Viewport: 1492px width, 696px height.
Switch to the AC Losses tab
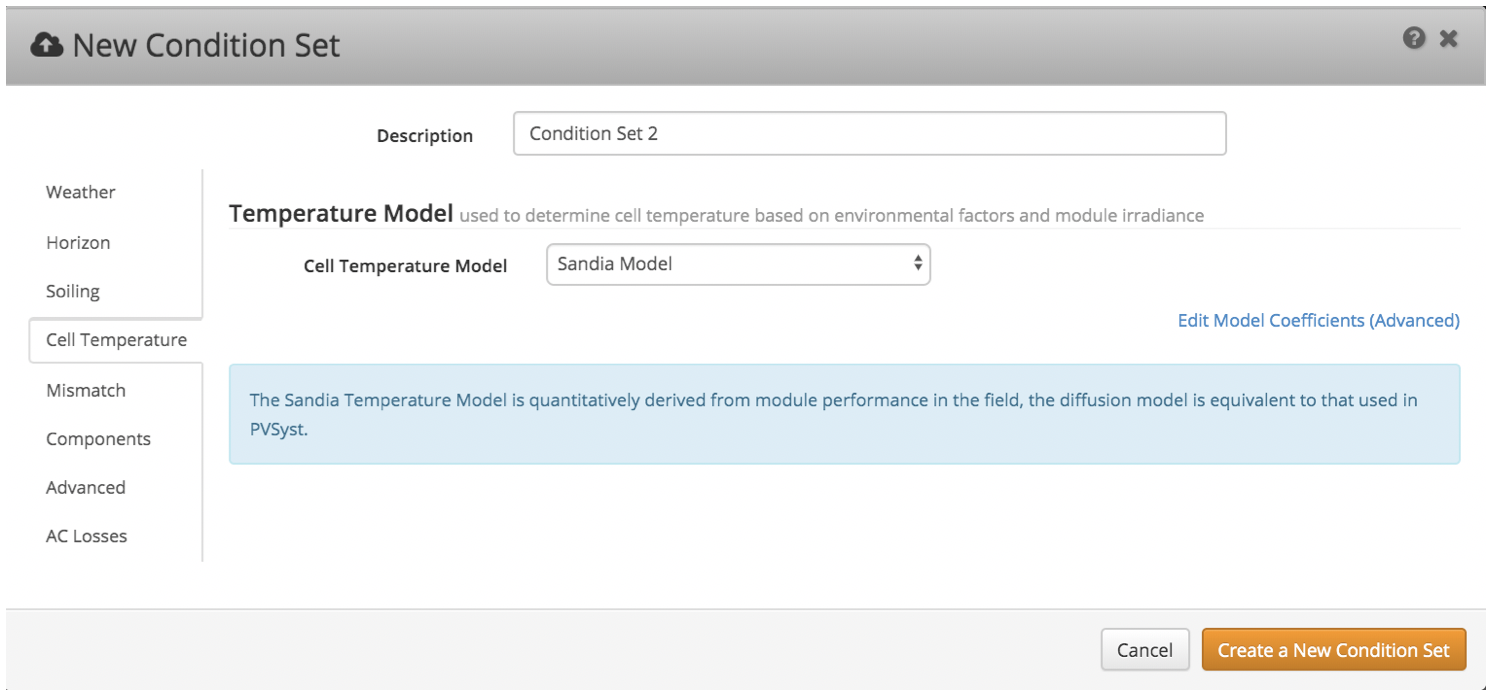[87, 536]
